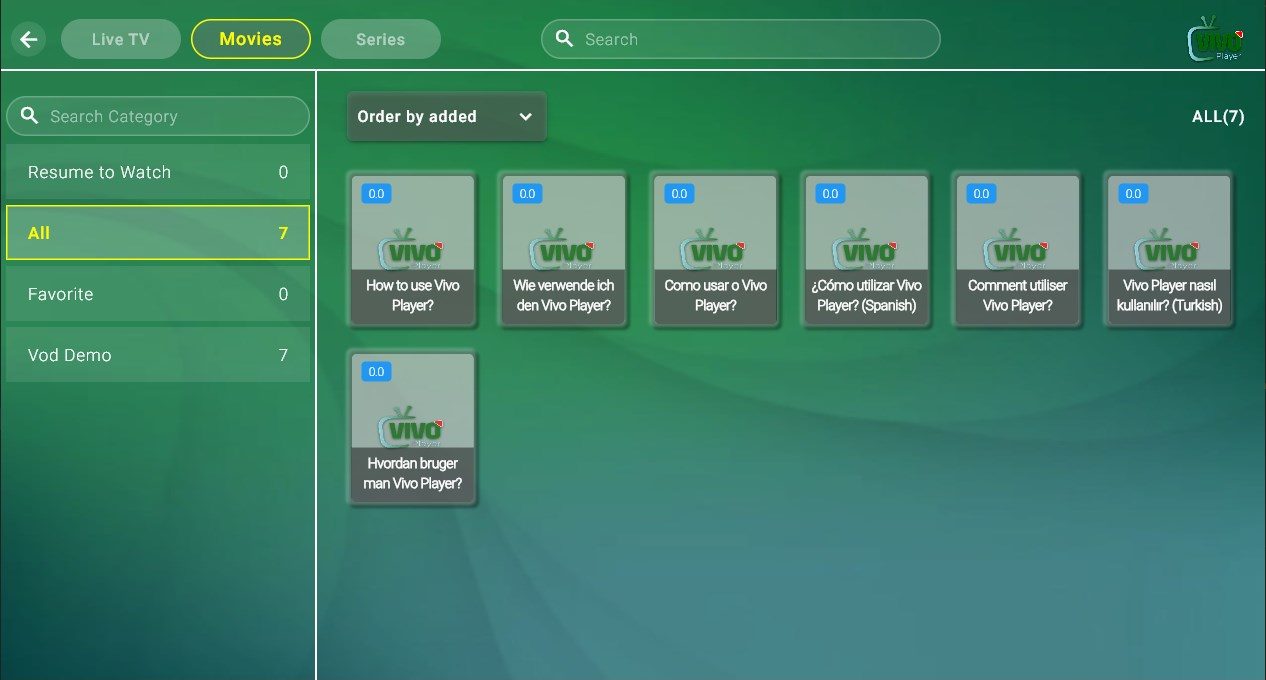Click the 0.0 rating badge on Wie verwende ich
The width and height of the screenshot is (1266, 680).
point(527,194)
